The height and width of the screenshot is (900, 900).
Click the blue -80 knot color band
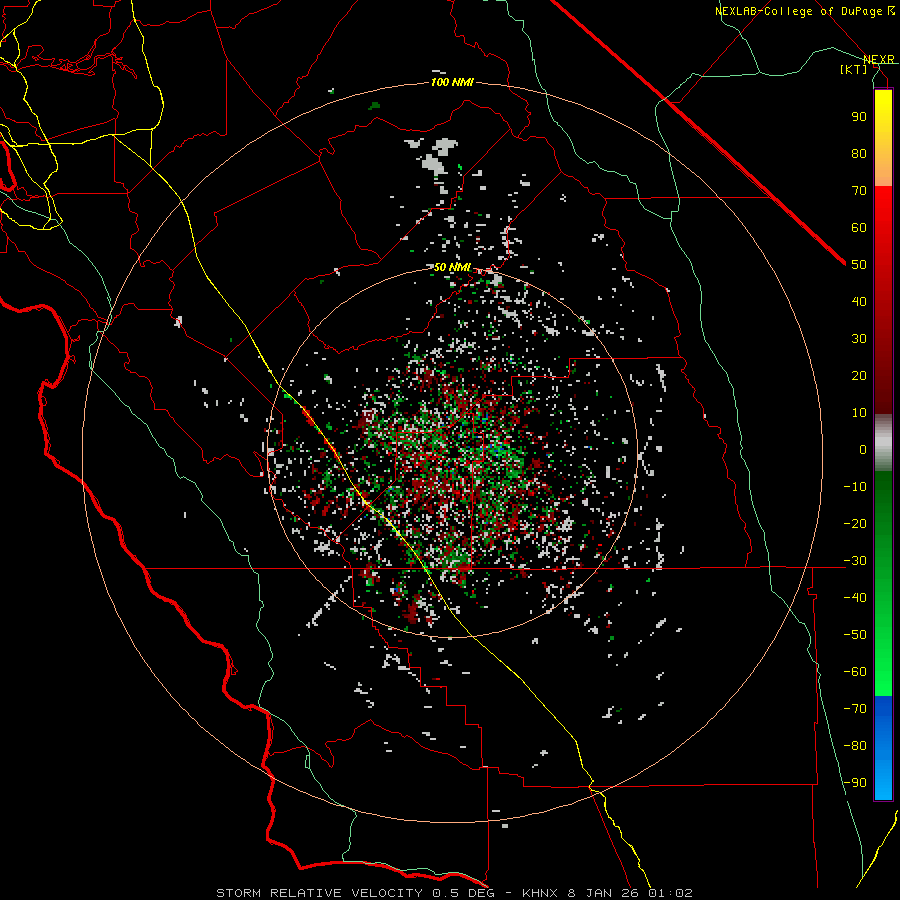(x=883, y=745)
